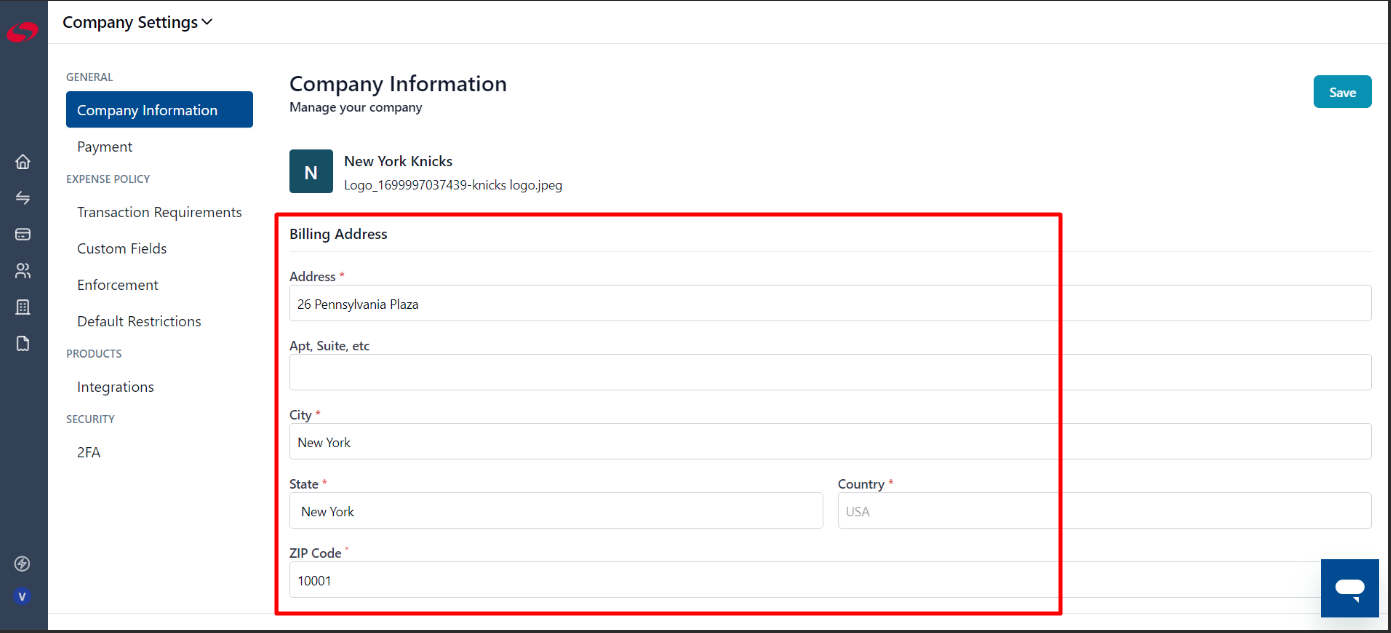This screenshot has width=1391, height=633.
Task: Click the company N logo thumbnail
Action: click(311, 171)
